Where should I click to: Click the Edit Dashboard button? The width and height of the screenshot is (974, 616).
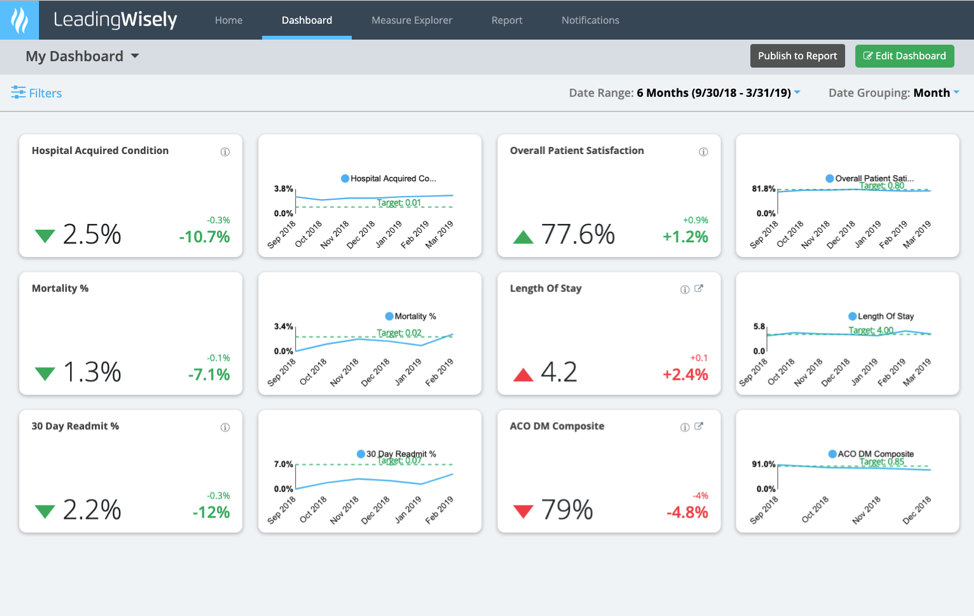904,56
